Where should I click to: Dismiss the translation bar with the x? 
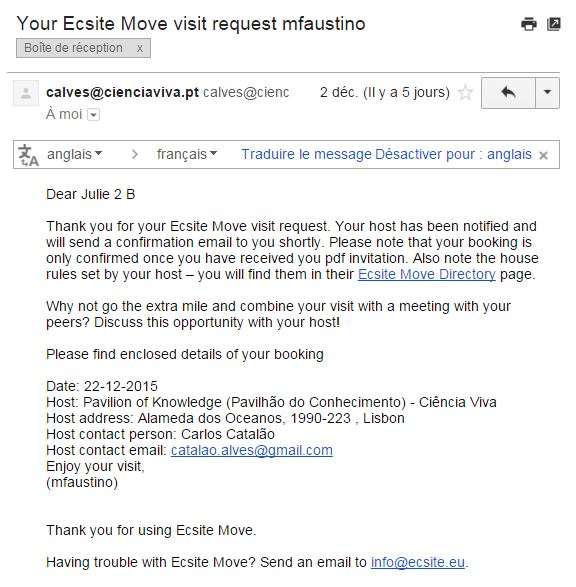tap(543, 155)
